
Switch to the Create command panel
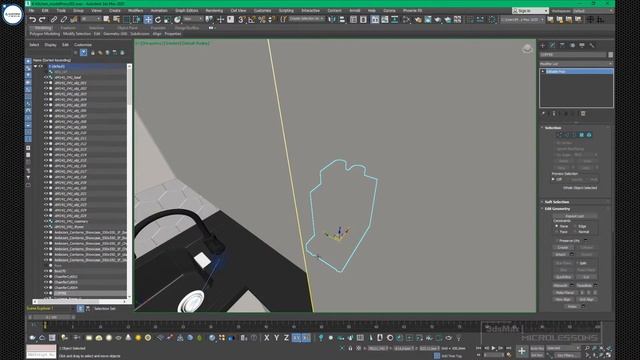coord(543,45)
